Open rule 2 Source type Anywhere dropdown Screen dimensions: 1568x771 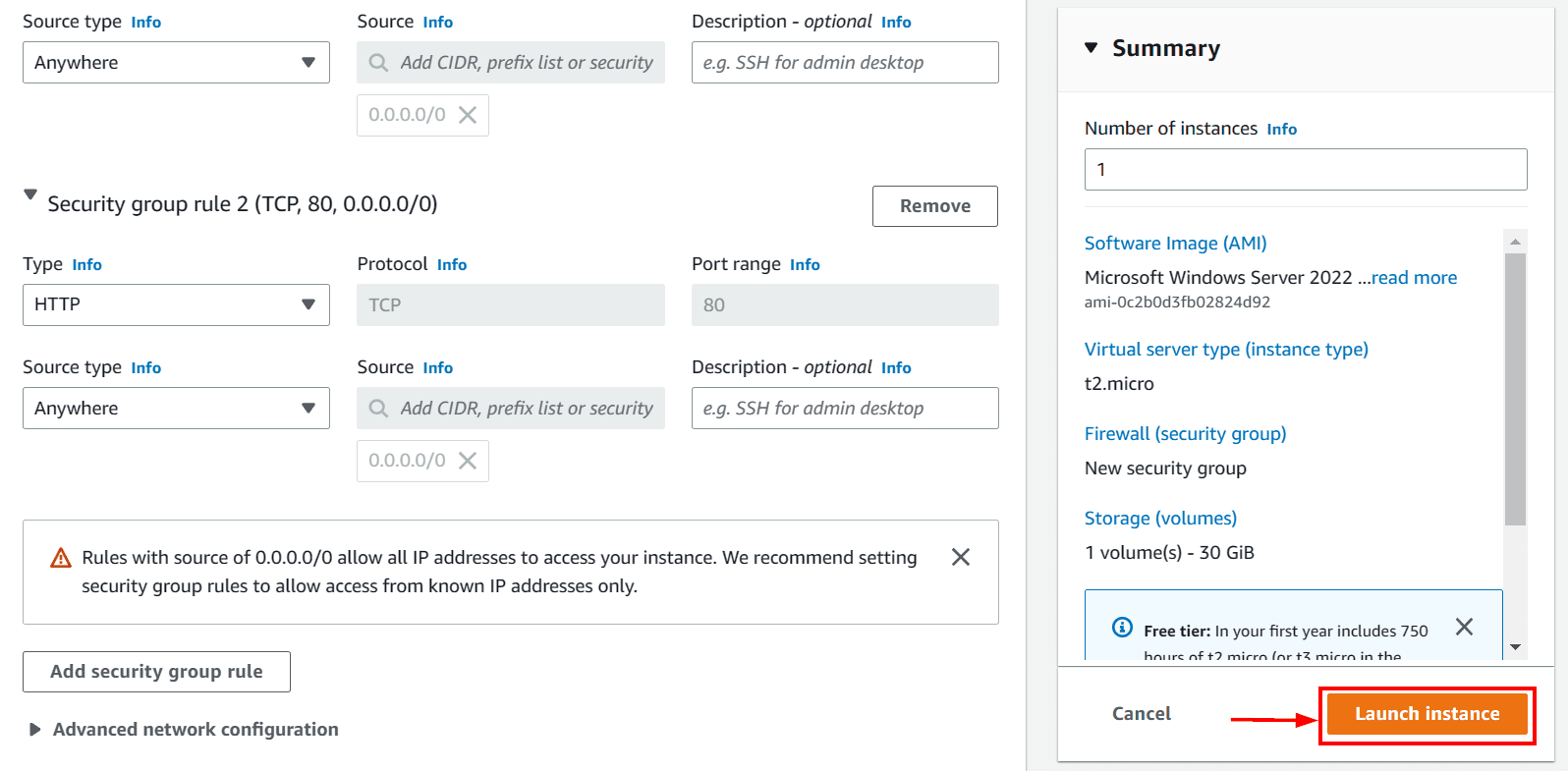[176, 409]
